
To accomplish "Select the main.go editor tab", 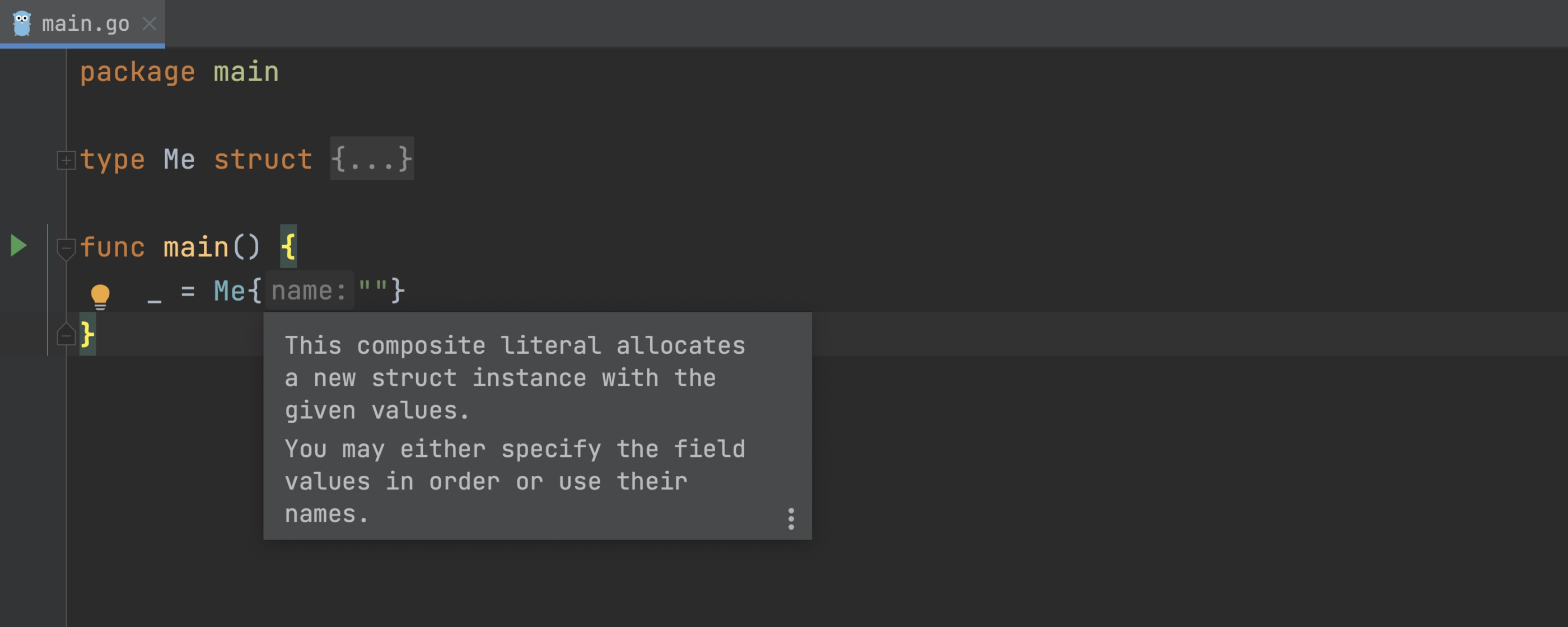I will pyautogui.click(x=82, y=24).
